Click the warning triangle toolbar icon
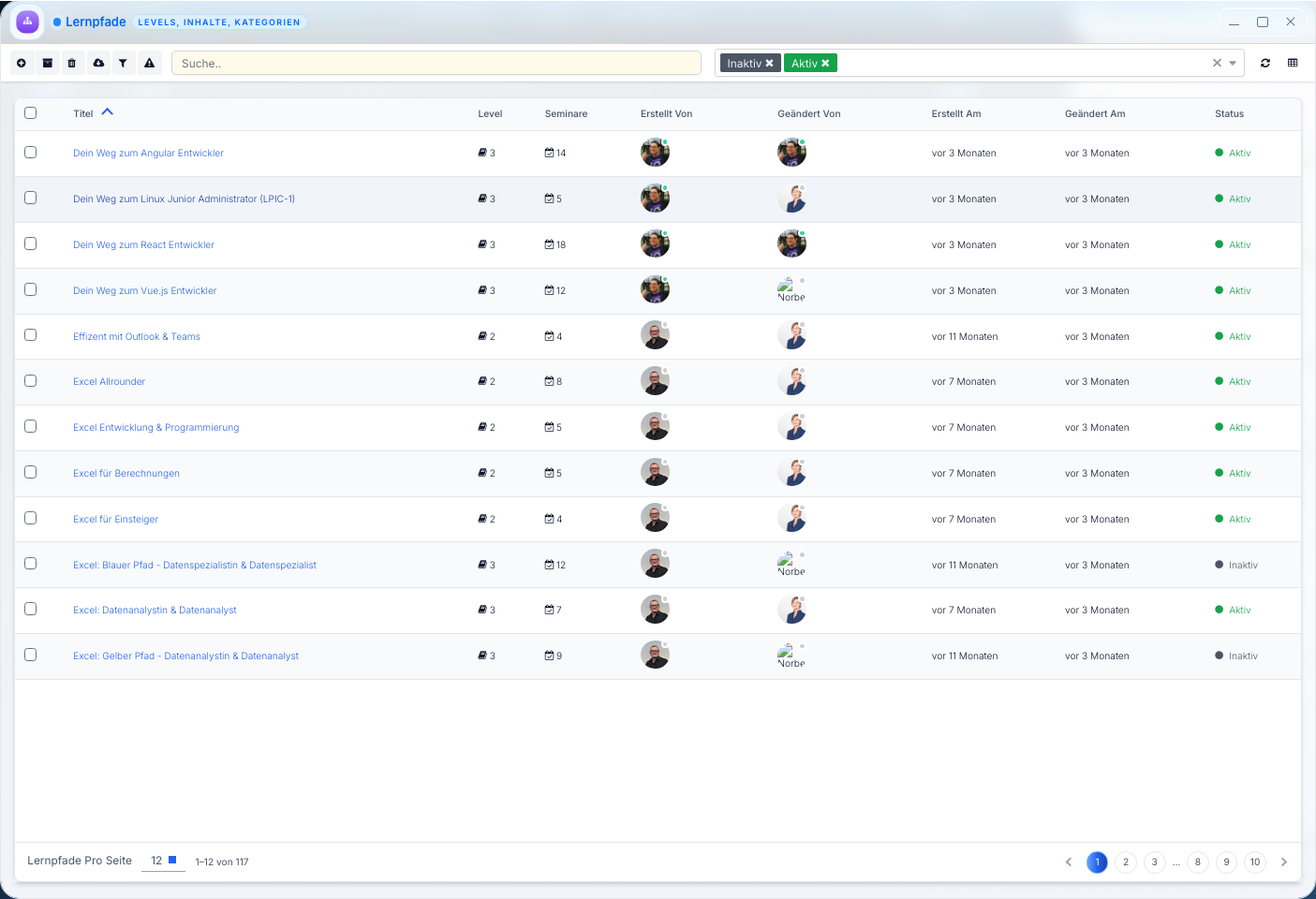This screenshot has height=899, width=1316. click(x=149, y=63)
